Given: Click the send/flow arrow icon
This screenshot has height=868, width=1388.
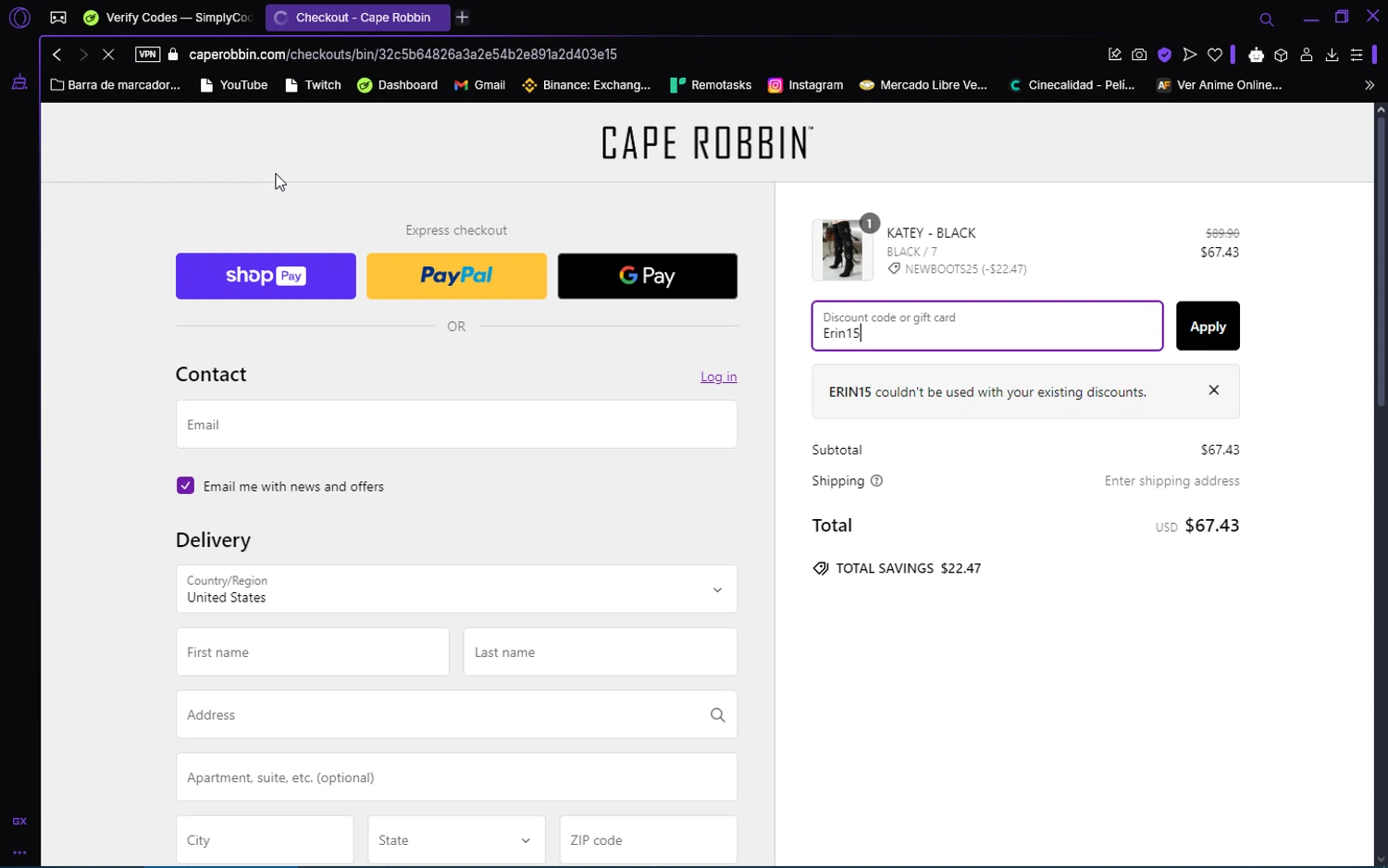Looking at the screenshot, I should coord(1190,55).
